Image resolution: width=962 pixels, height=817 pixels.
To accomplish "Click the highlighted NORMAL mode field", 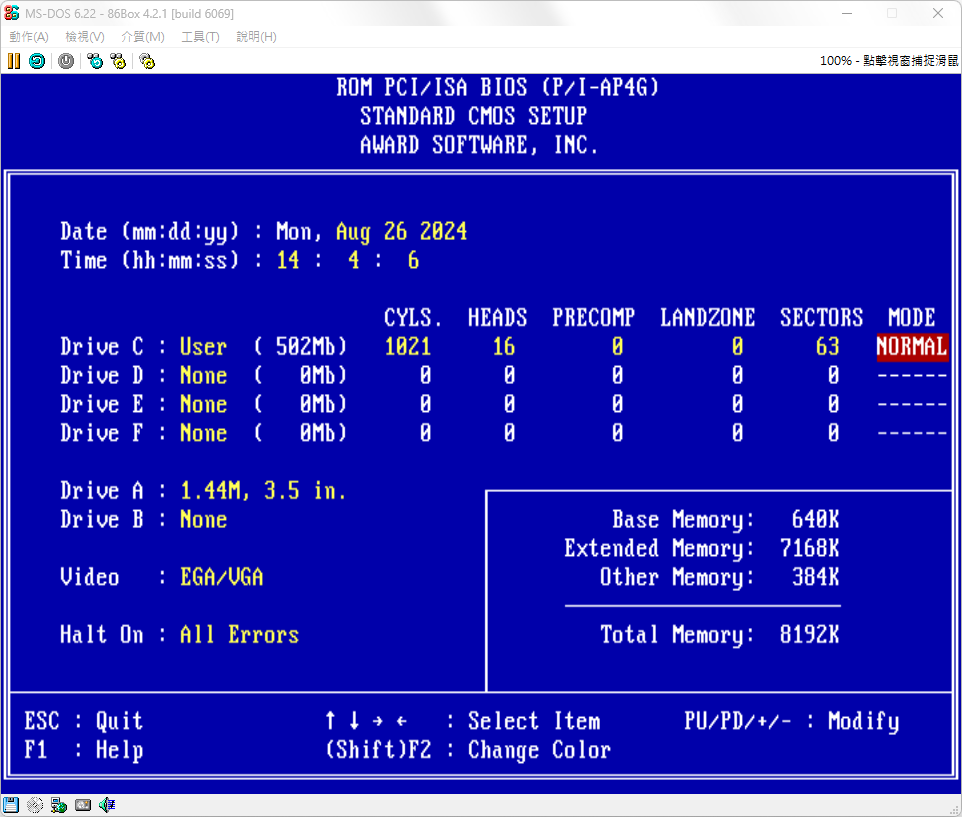I will tap(911, 347).
